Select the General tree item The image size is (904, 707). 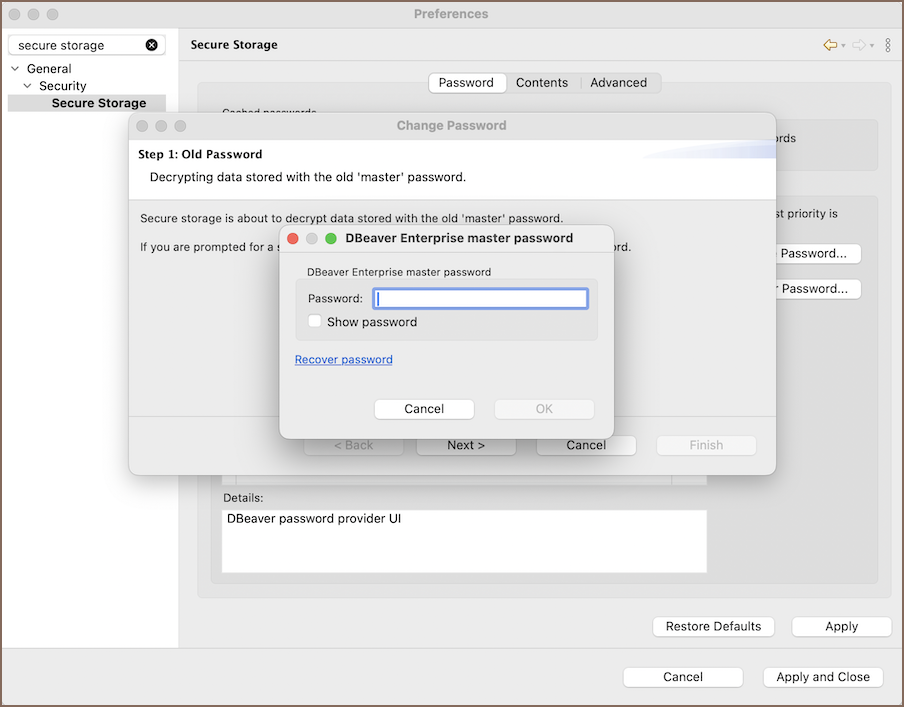49,69
